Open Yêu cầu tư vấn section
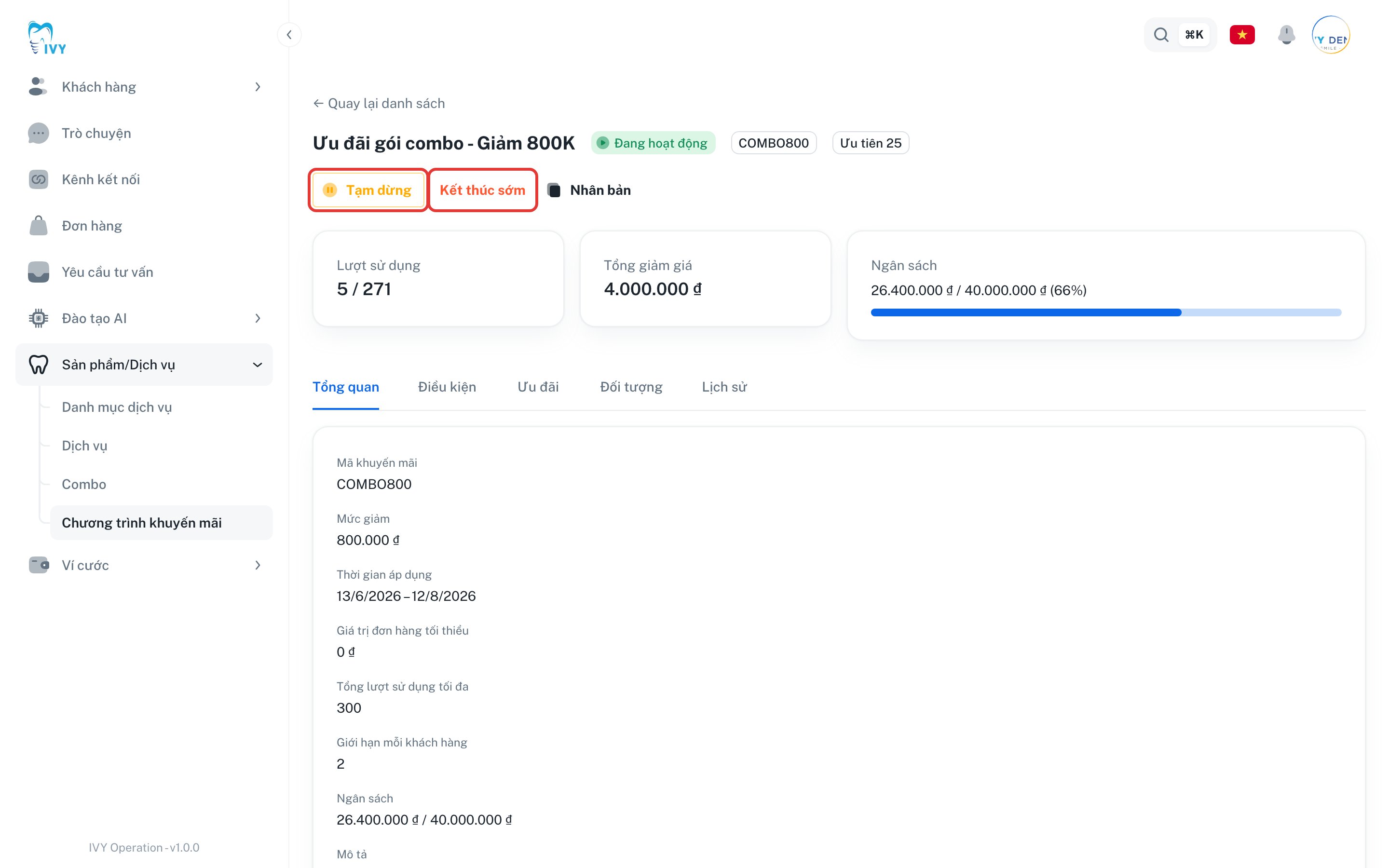 (x=144, y=272)
